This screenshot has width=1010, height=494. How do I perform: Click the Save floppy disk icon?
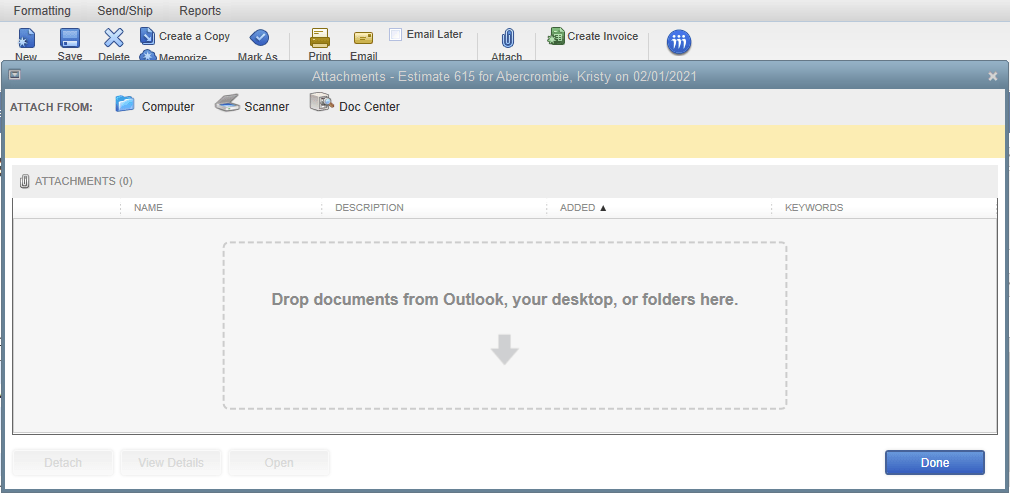click(70, 39)
